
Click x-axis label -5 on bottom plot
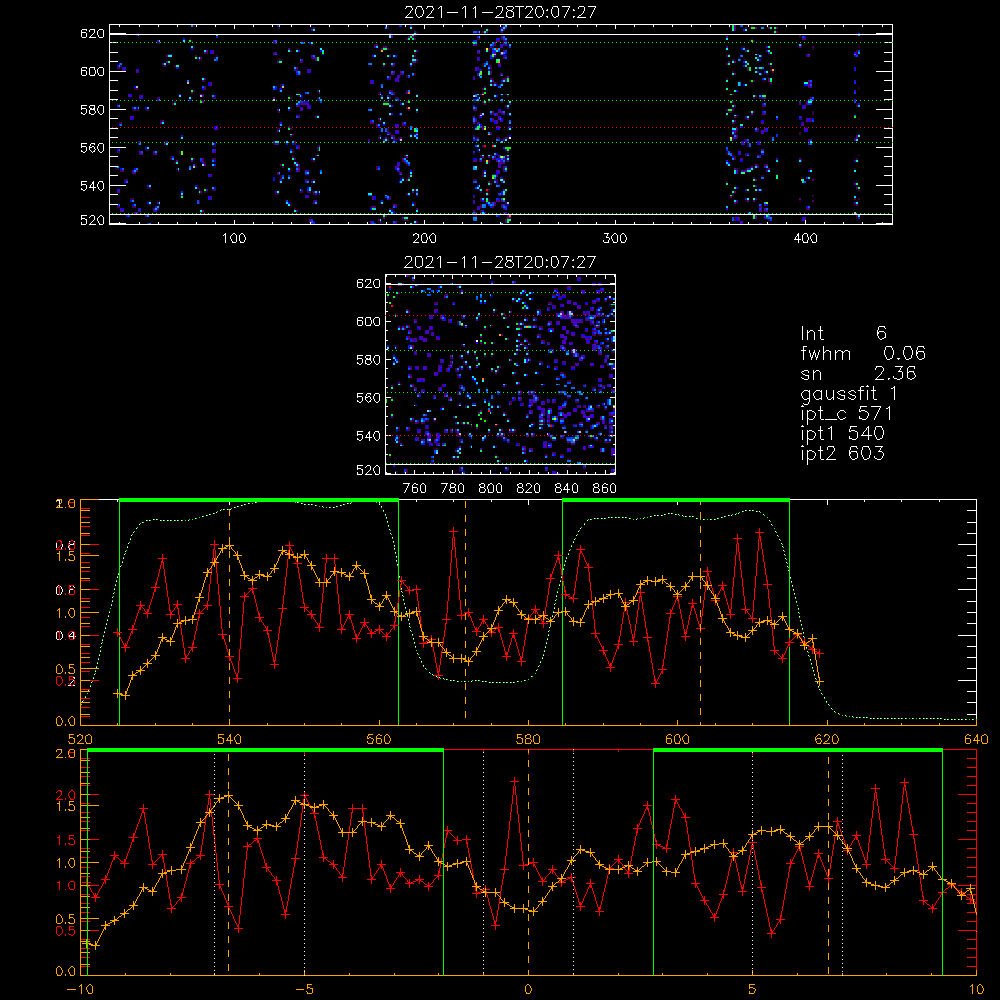[304, 990]
